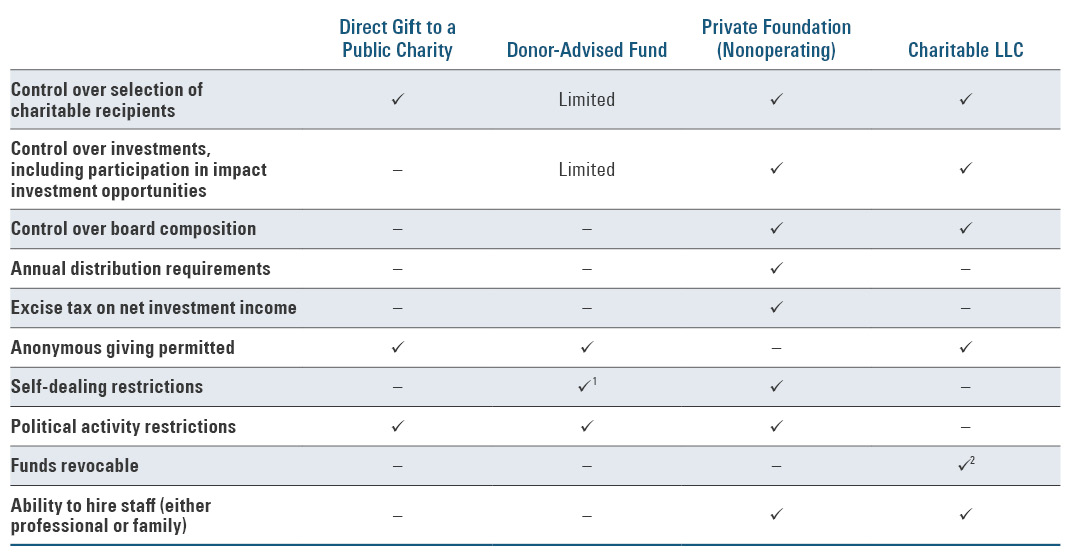Click Private Foundation's excise tax checkmark

click(x=776, y=308)
